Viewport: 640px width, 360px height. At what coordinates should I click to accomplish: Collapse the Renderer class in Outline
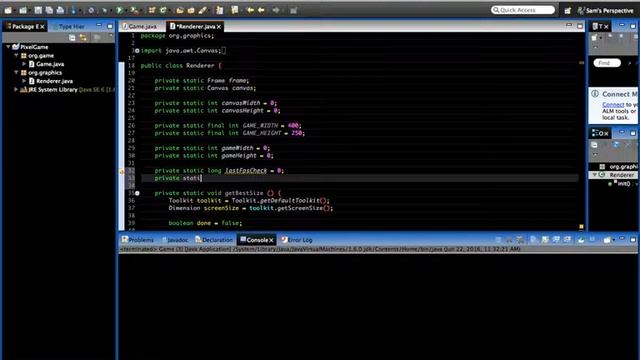click(595, 175)
